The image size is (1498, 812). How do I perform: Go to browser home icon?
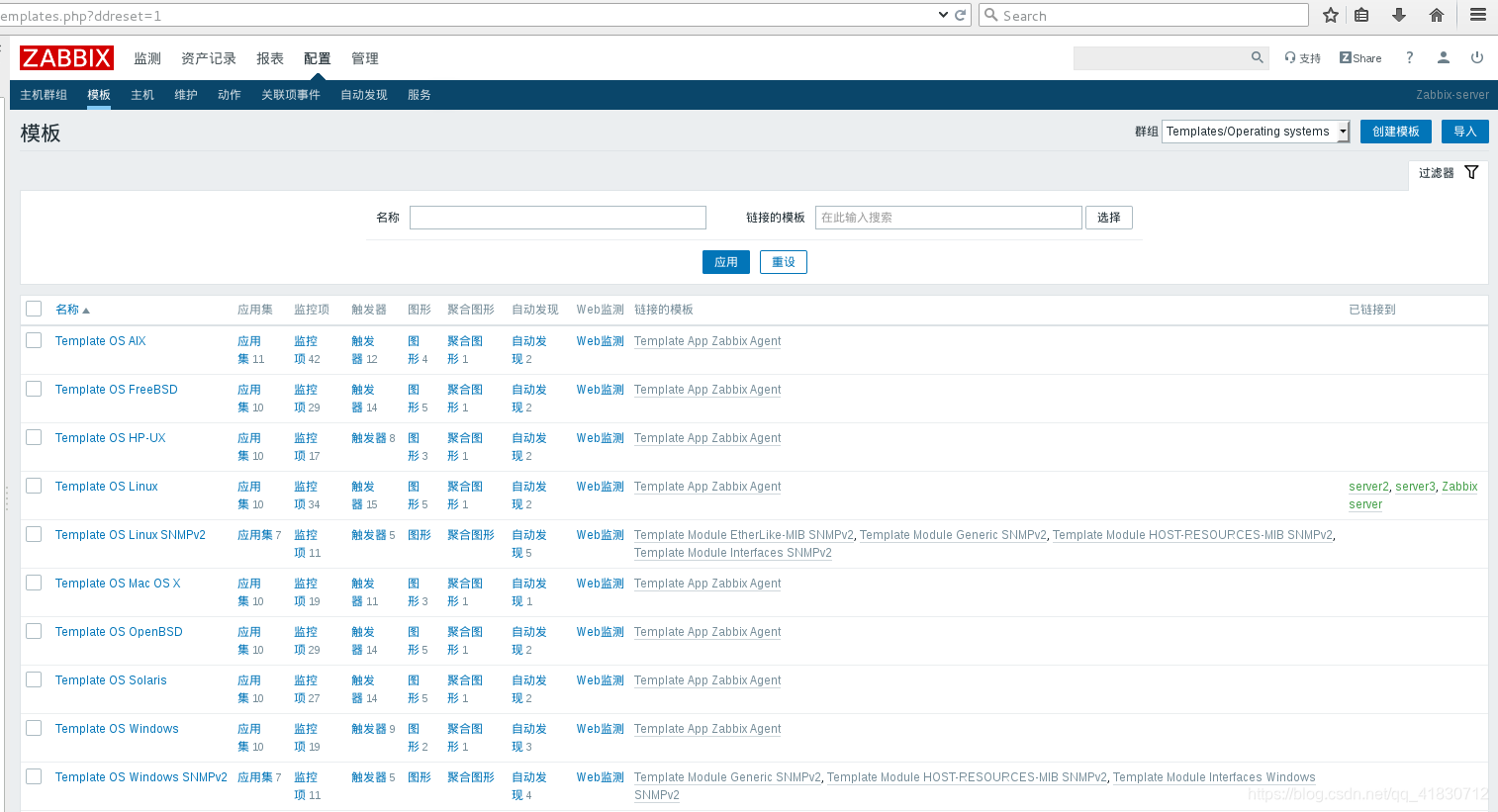(1437, 15)
